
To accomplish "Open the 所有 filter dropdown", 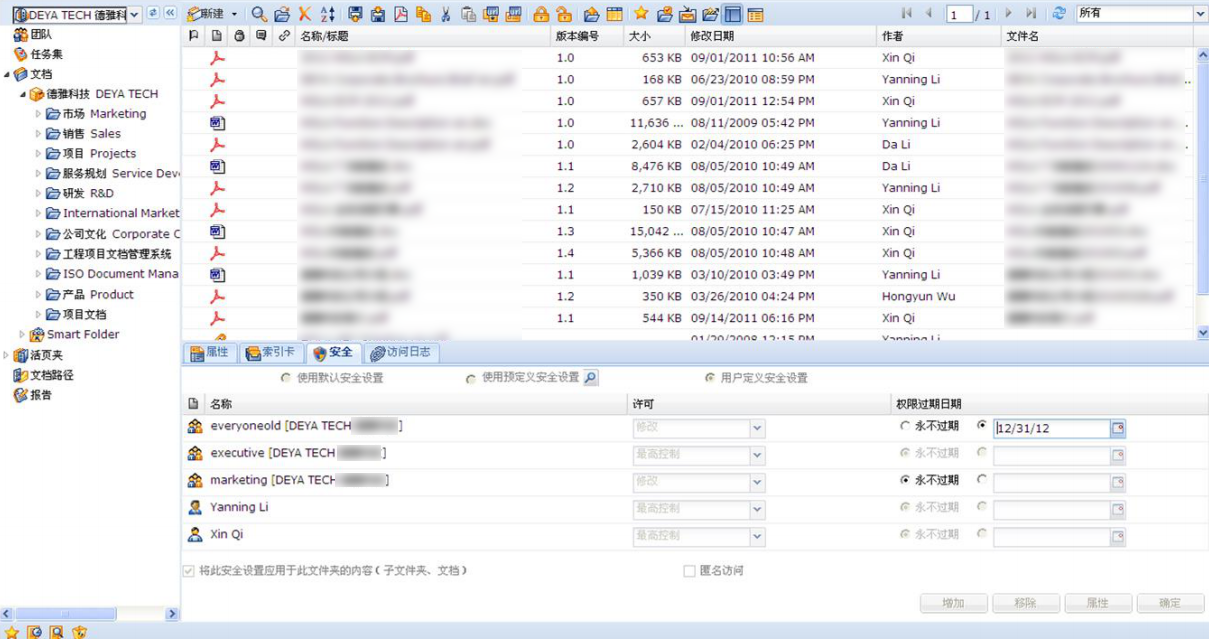I will (1200, 14).
